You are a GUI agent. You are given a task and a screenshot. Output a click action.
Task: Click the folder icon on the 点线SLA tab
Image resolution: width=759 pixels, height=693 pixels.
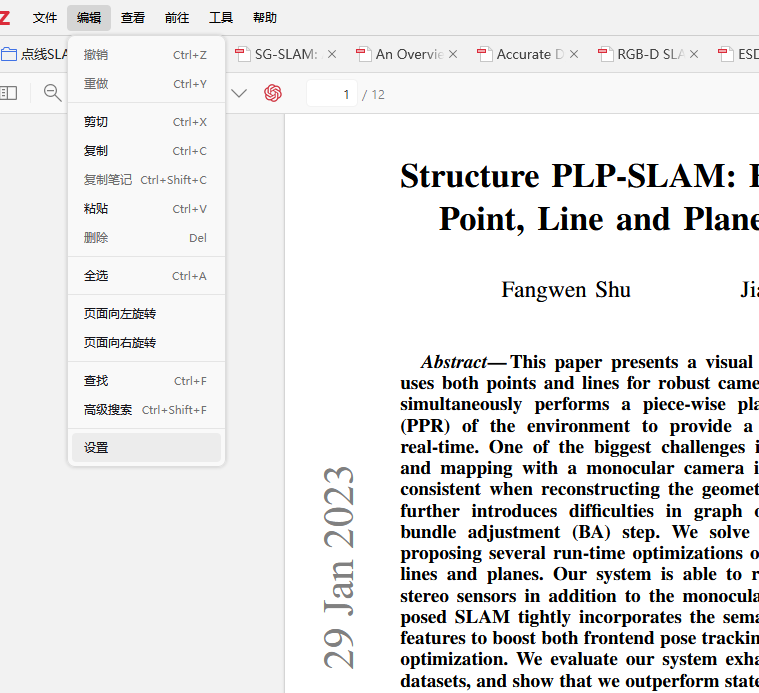[9, 54]
